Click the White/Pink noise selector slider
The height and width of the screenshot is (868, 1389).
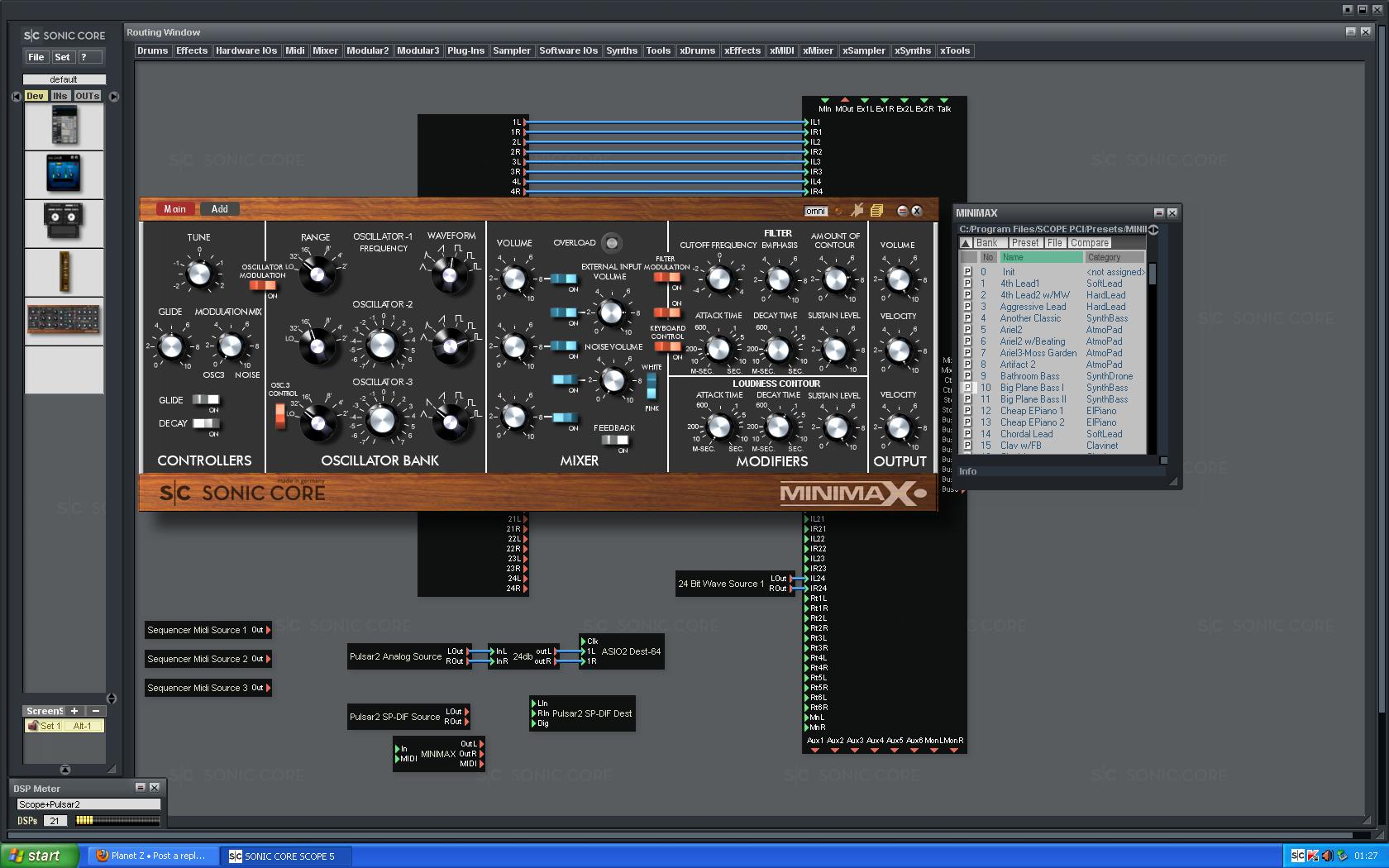pyautogui.click(x=652, y=387)
